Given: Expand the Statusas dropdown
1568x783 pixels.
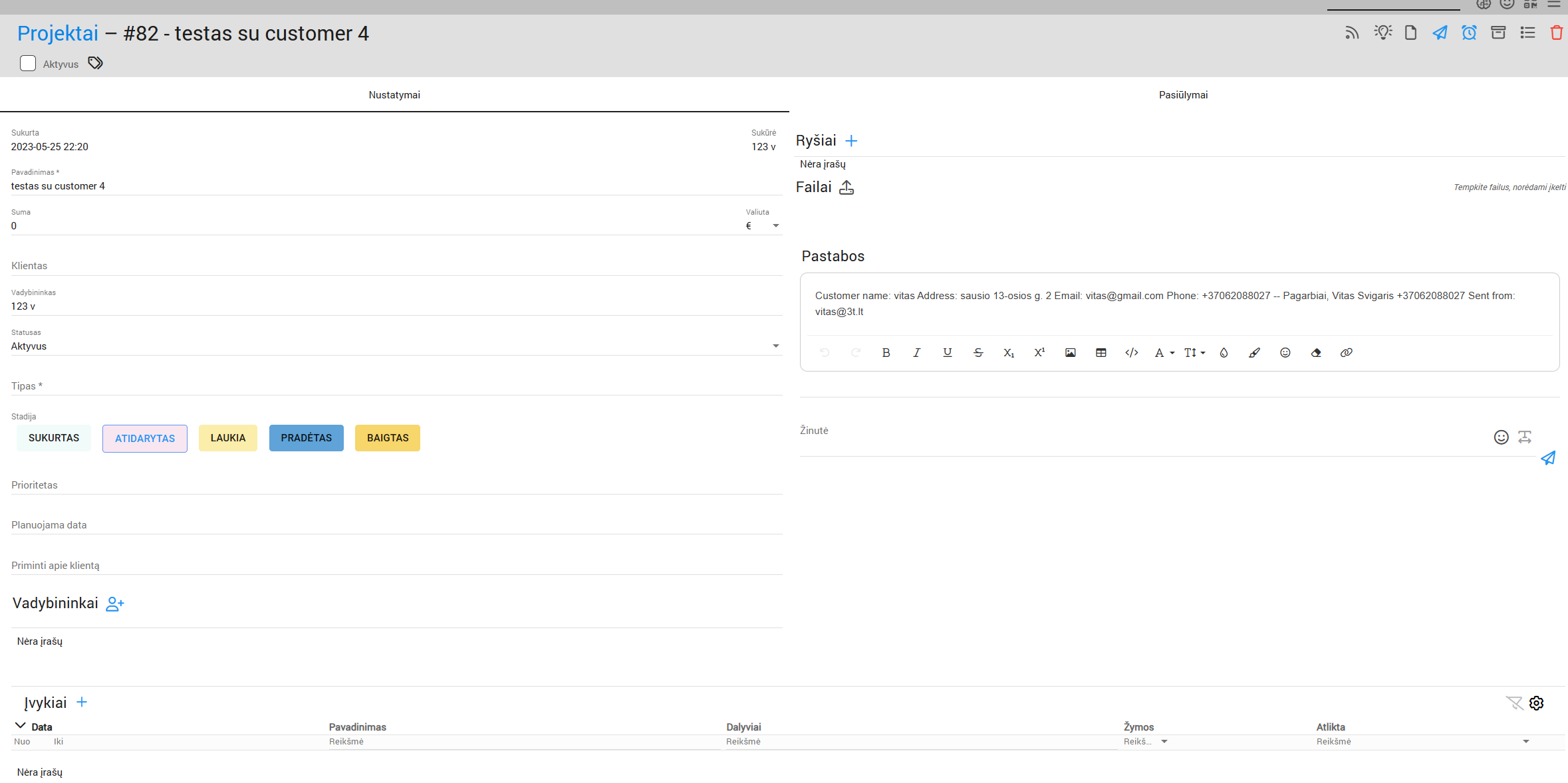Looking at the screenshot, I should [x=775, y=346].
